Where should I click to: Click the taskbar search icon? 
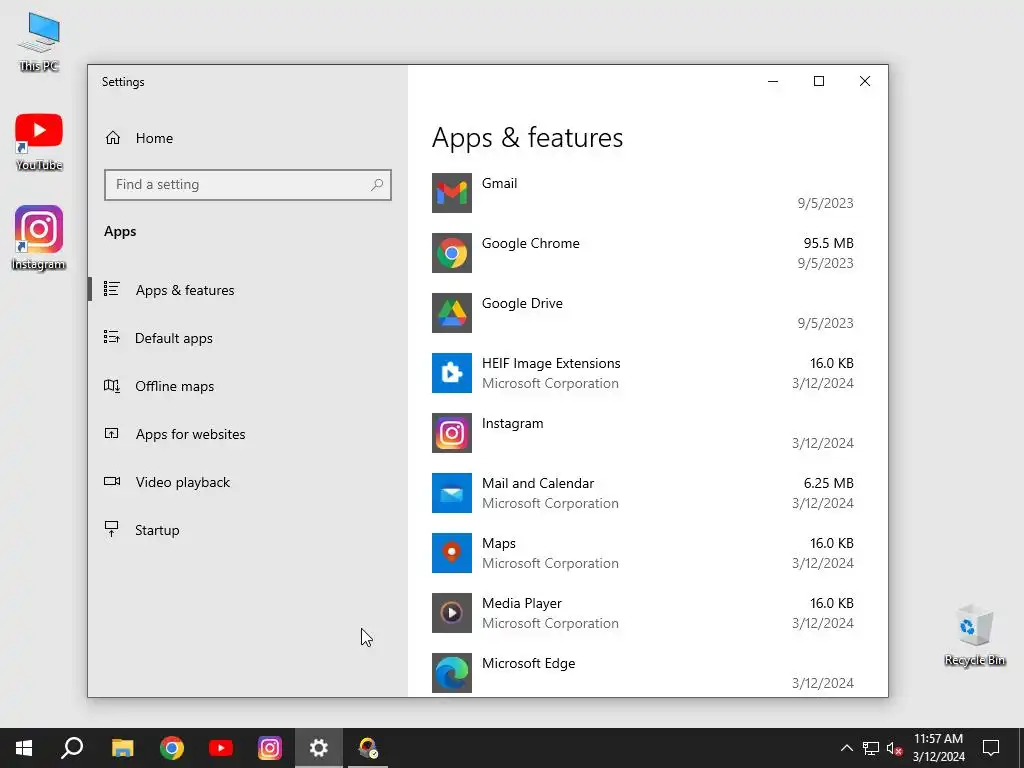[72, 748]
